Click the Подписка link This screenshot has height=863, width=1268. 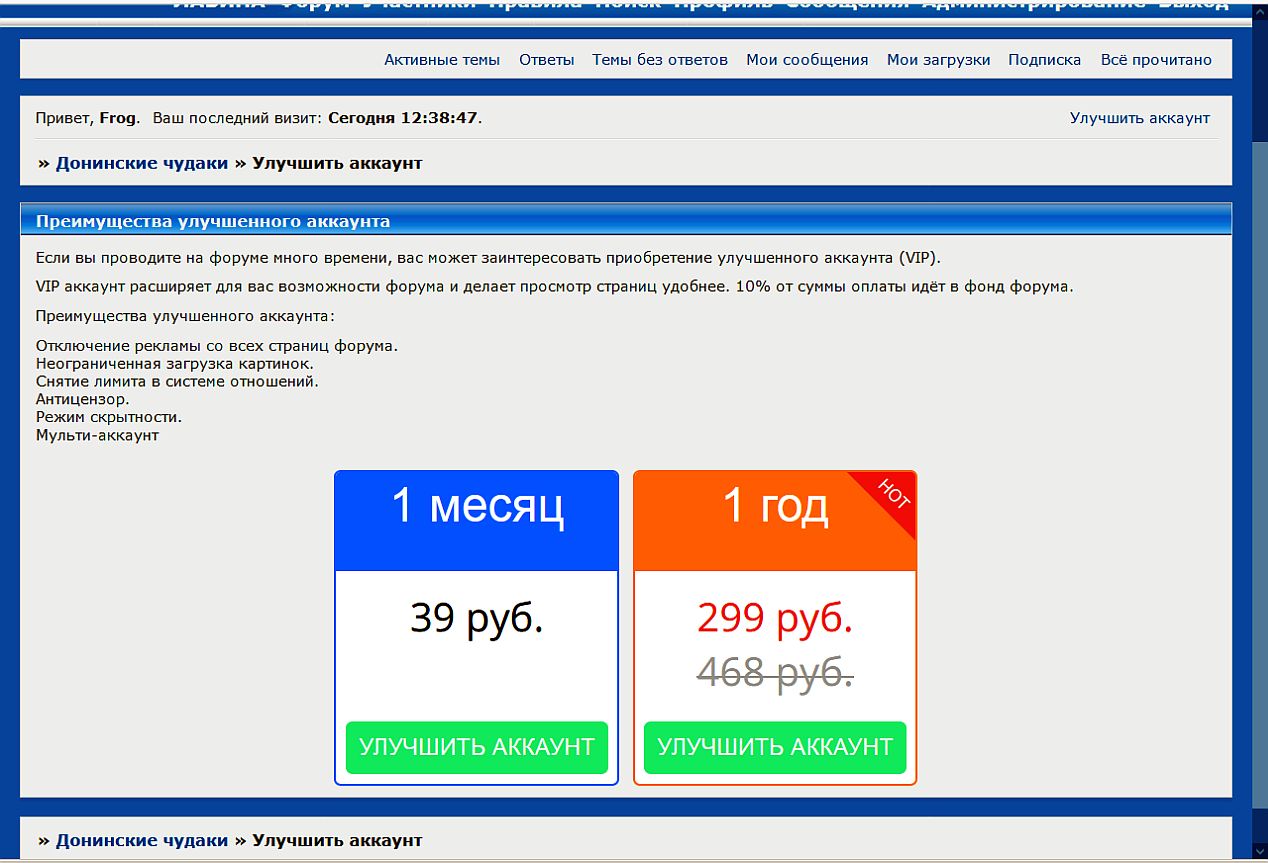click(1044, 60)
